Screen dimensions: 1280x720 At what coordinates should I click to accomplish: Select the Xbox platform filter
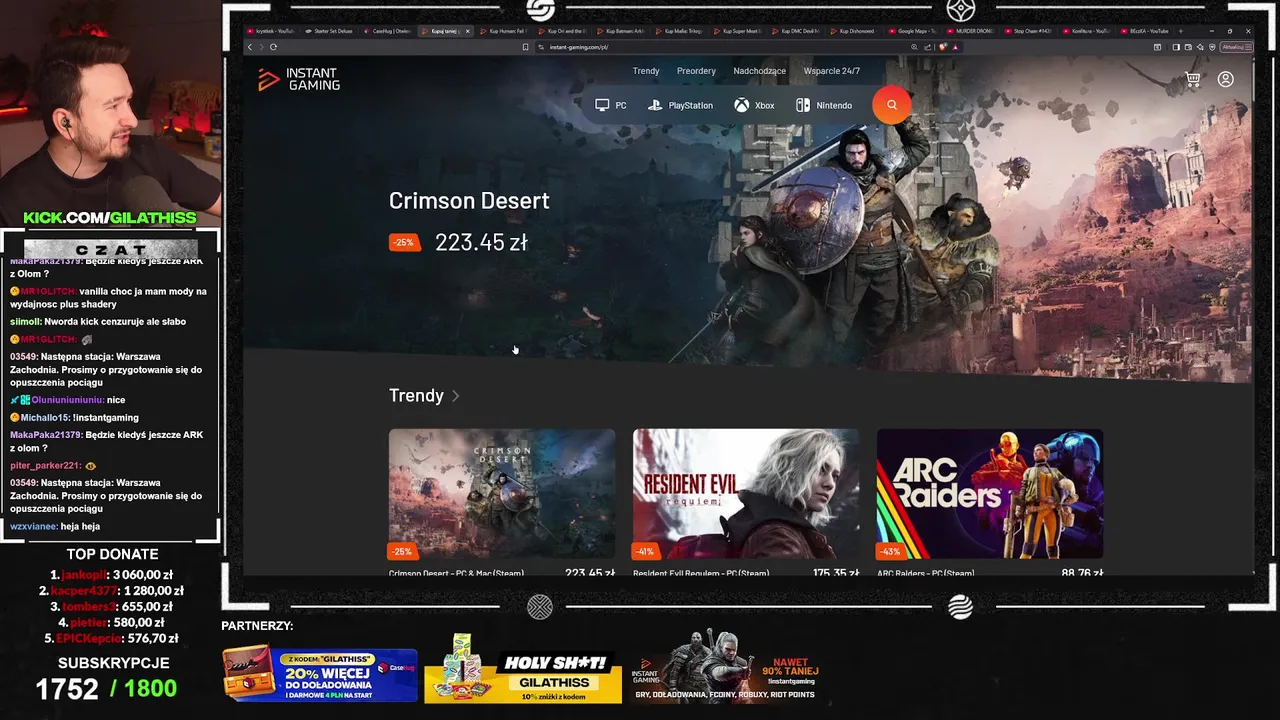click(x=755, y=105)
